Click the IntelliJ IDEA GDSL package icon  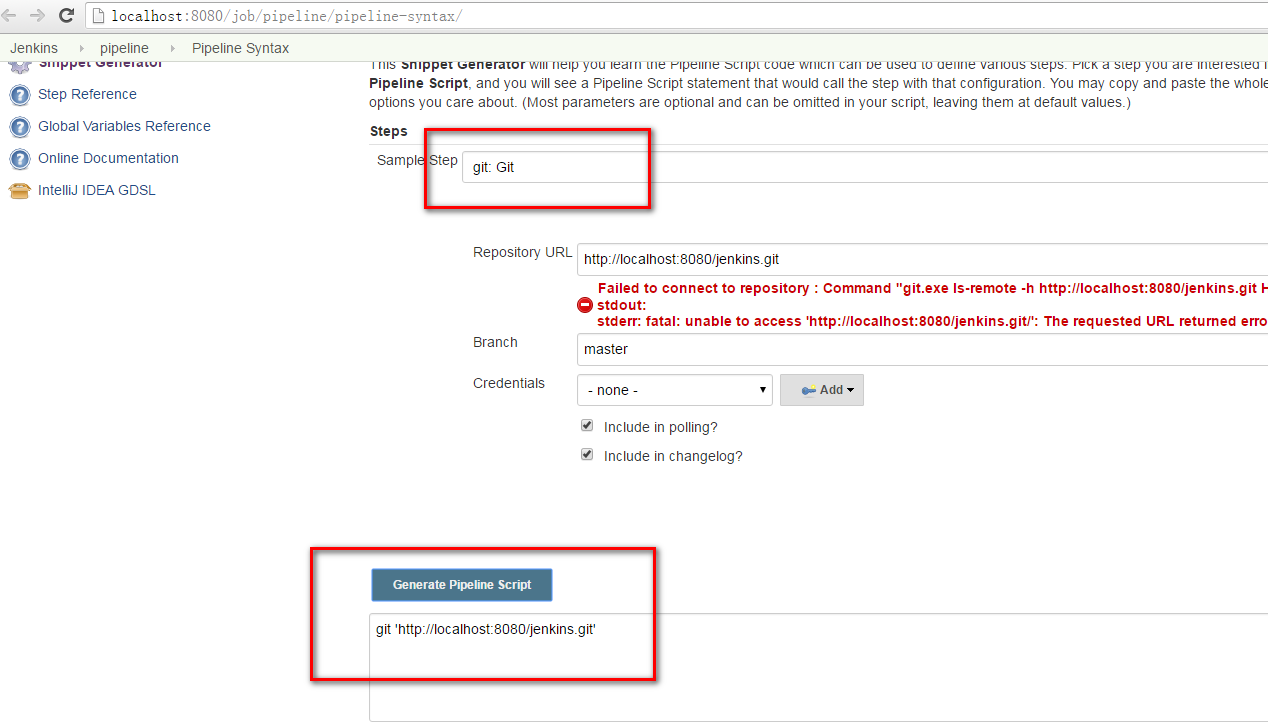(19, 191)
